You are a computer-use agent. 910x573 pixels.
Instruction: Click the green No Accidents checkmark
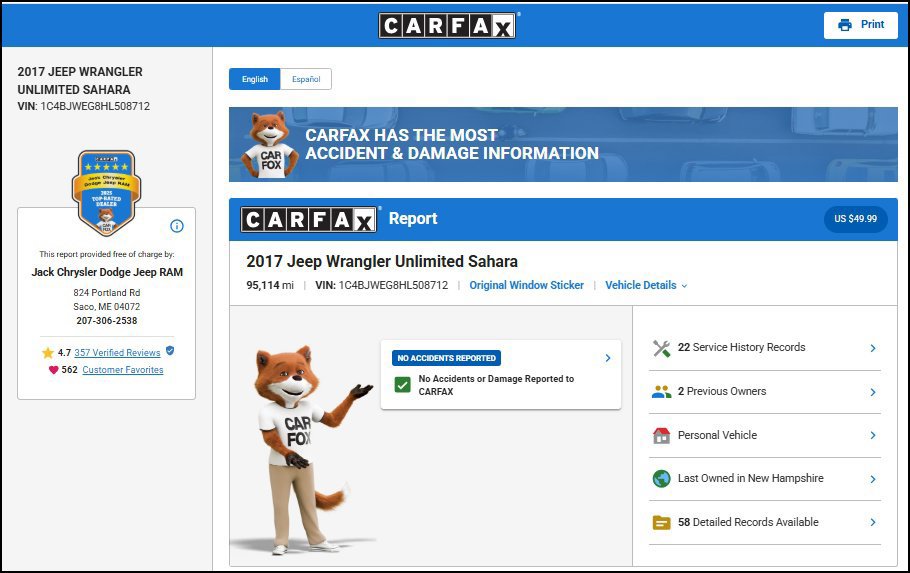402,385
